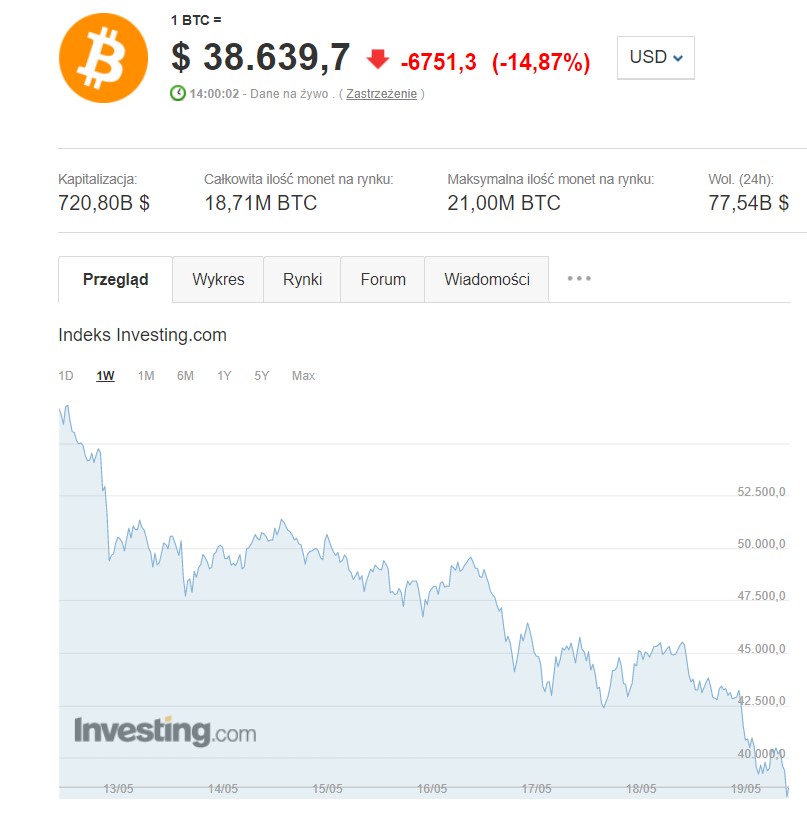Open the Forum tab
807x817 pixels.
click(x=383, y=279)
